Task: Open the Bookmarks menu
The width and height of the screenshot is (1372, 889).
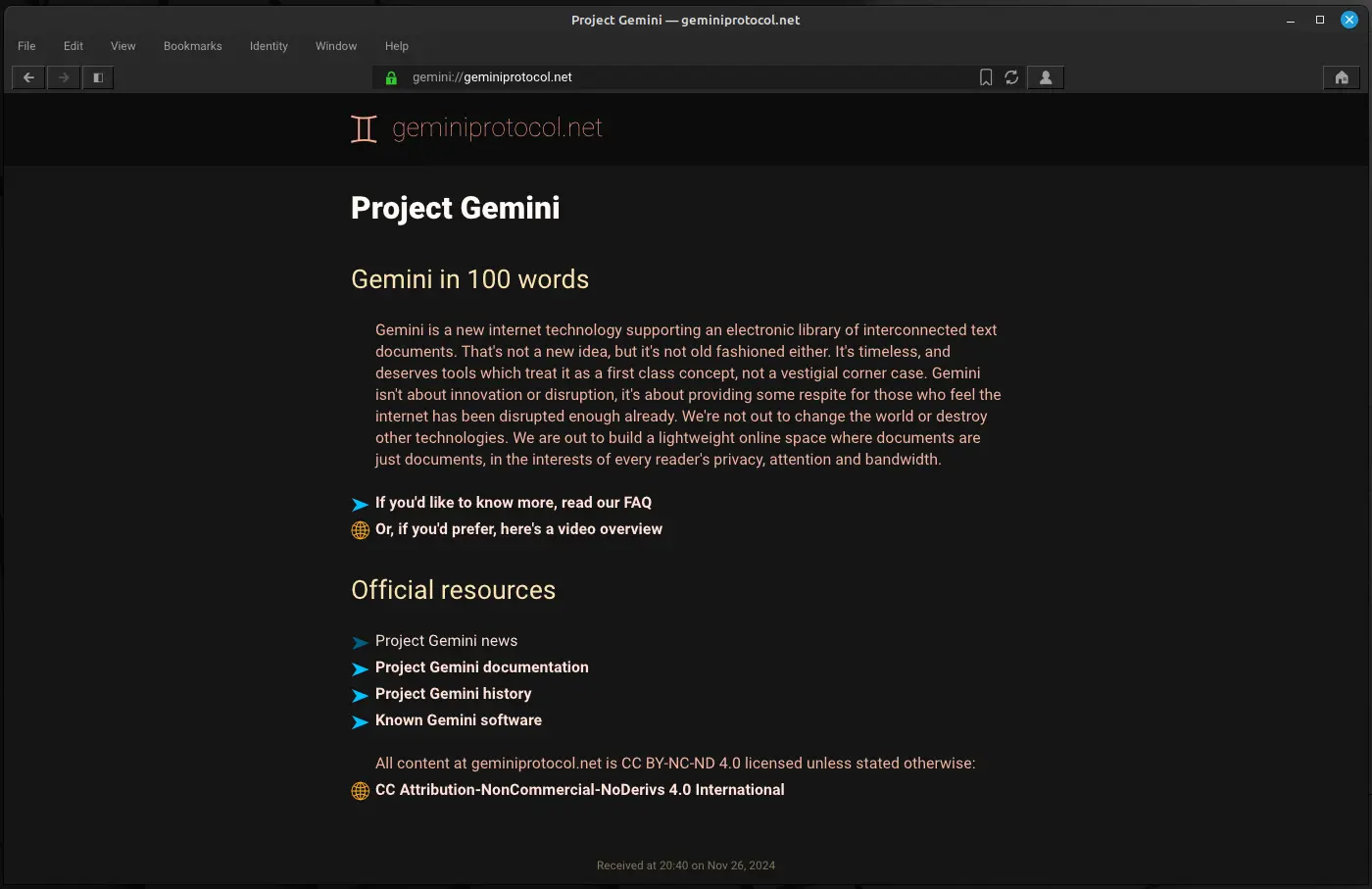Action: pyautogui.click(x=192, y=45)
